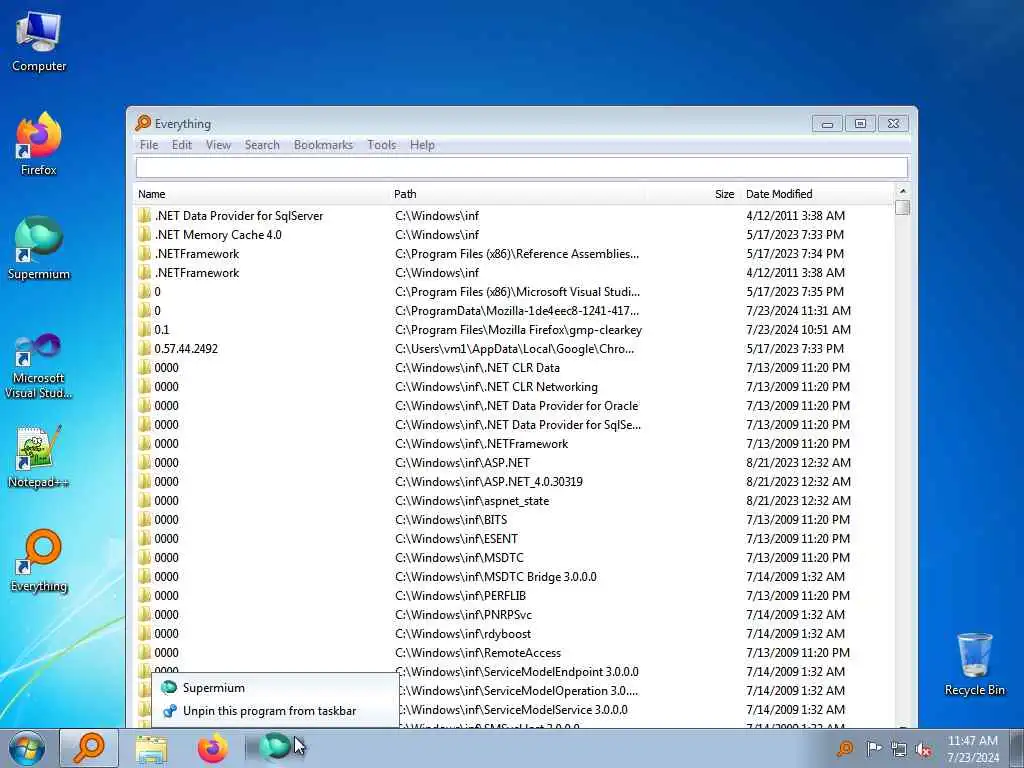Launch Notepad++ from the desktop
Viewport: 1024px width, 768px height.
pos(39,456)
